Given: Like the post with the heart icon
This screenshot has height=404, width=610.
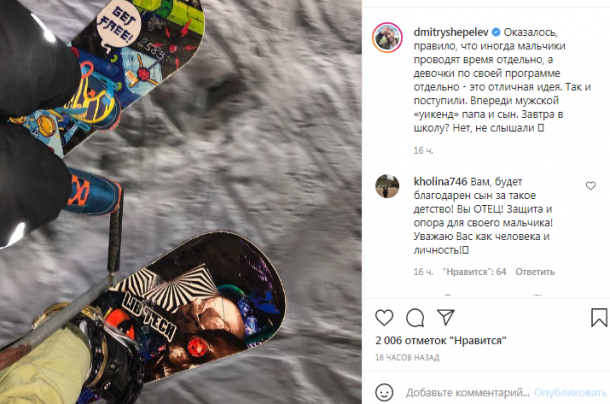Looking at the screenshot, I should (384, 318).
